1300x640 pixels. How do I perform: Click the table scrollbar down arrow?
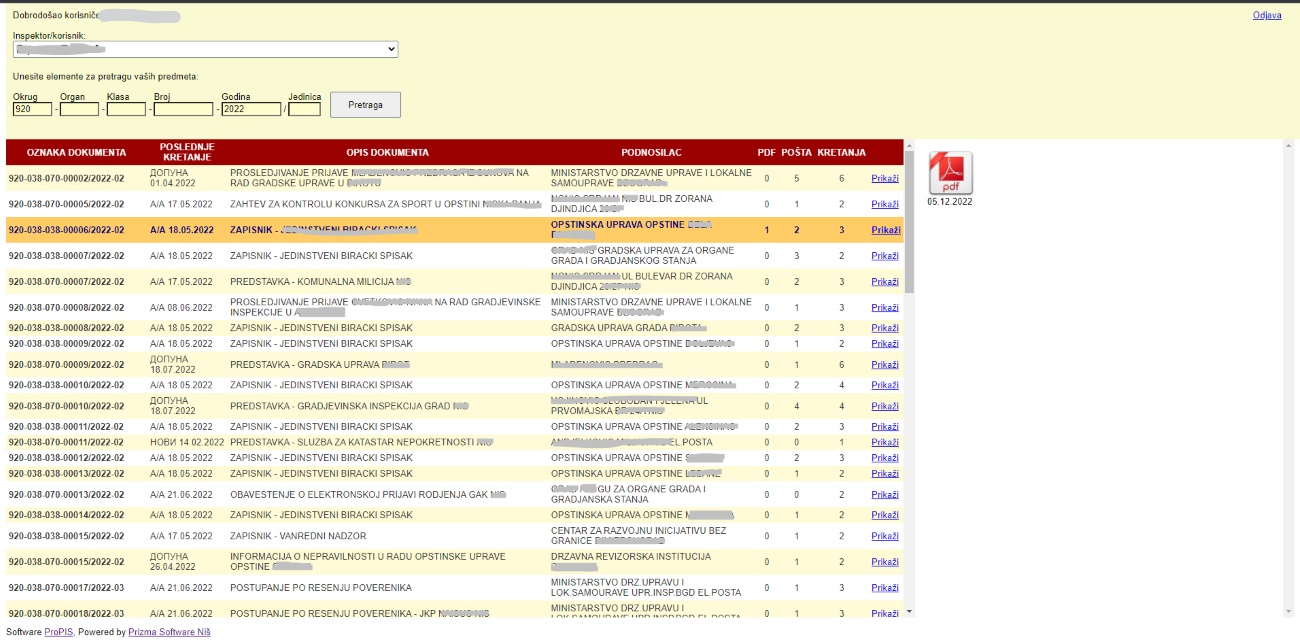(x=909, y=611)
